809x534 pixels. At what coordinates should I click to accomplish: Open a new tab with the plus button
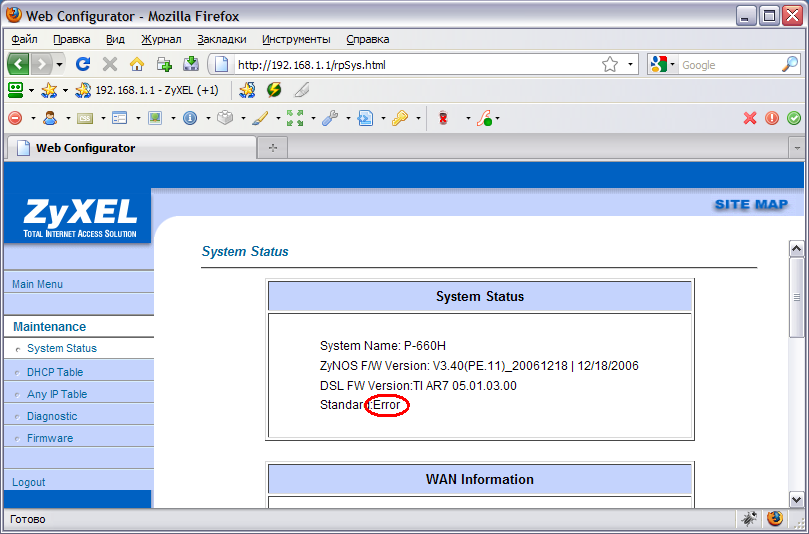point(272,148)
